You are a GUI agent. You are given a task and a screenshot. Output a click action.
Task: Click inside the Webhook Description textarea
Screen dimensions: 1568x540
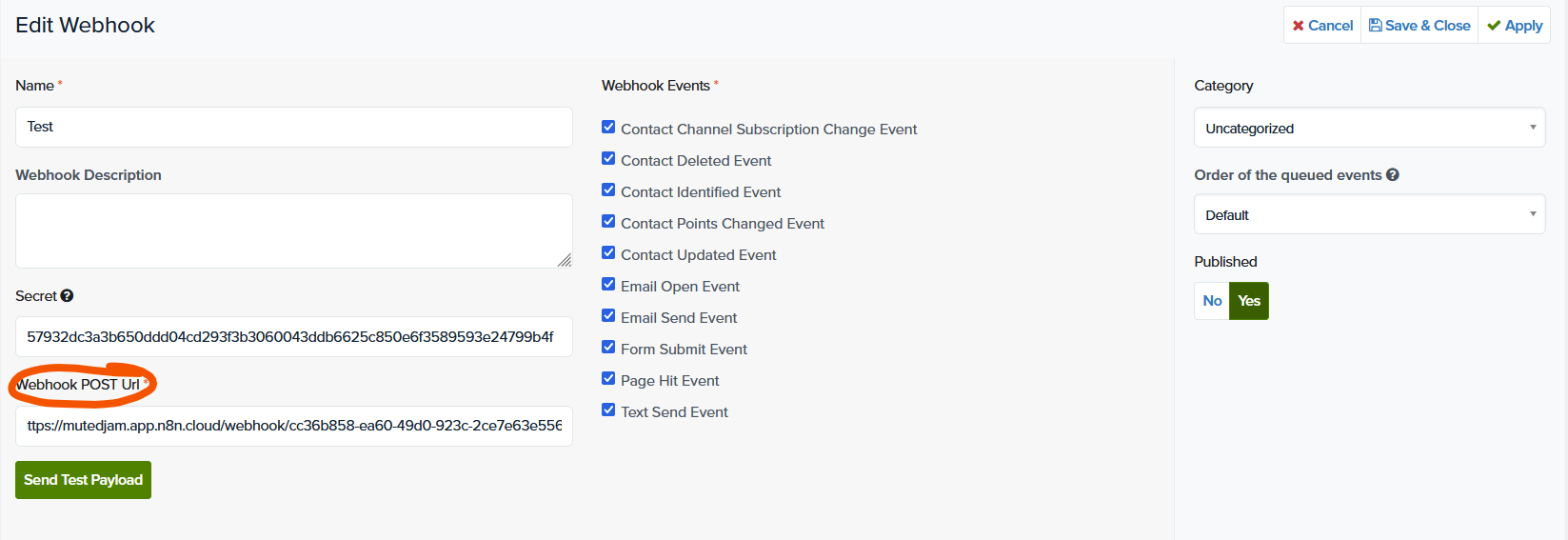pos(293,230)
